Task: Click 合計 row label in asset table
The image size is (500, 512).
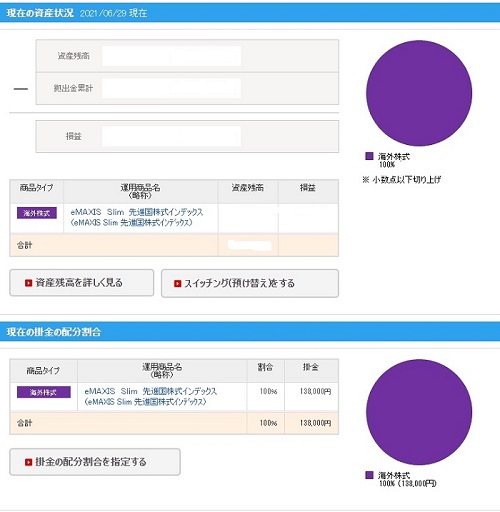Action: [25, 245]
